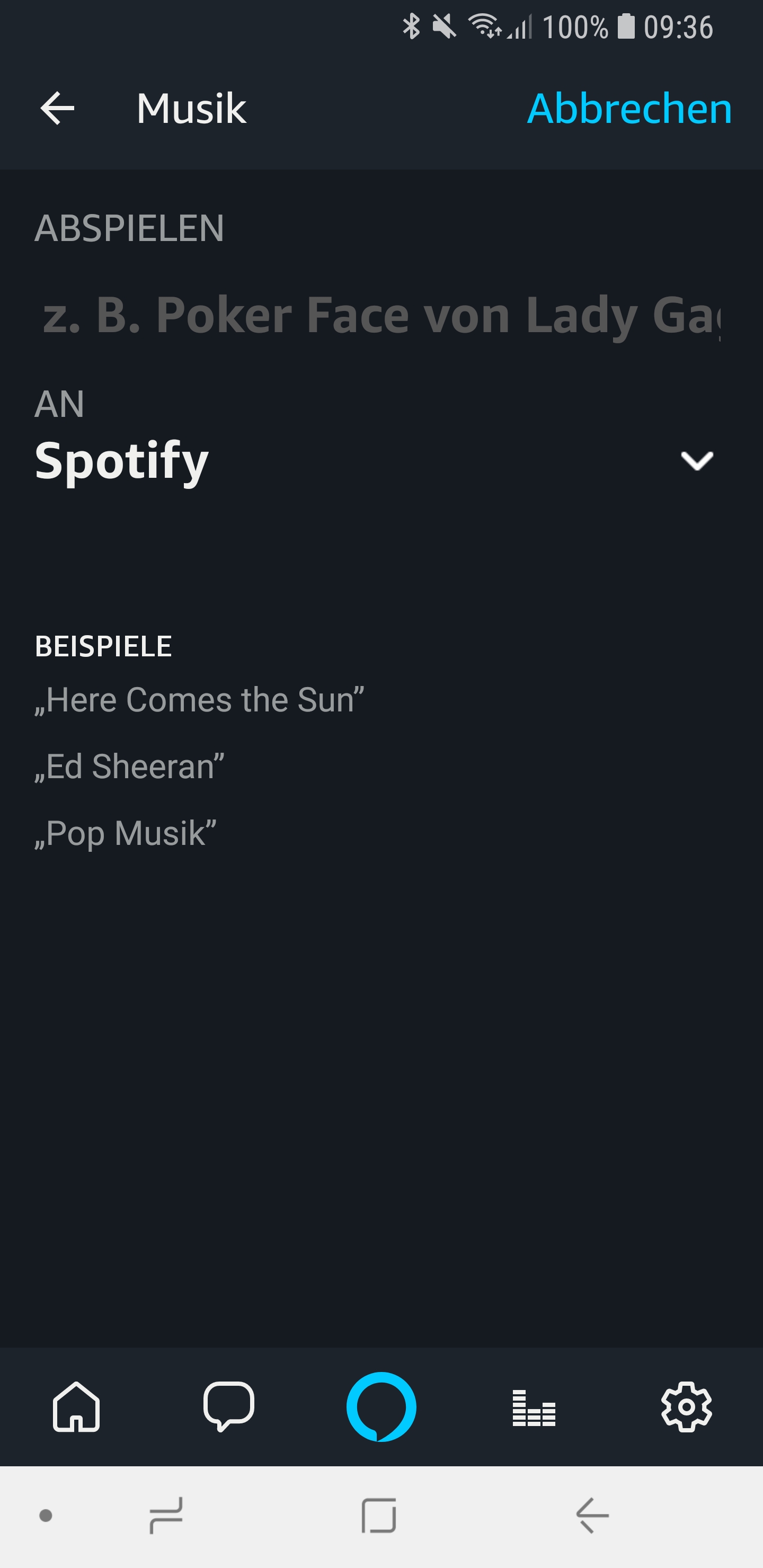Open the settings gear tab
Viewport: 763px width, 1568px height.
[x=686, y=1406]
